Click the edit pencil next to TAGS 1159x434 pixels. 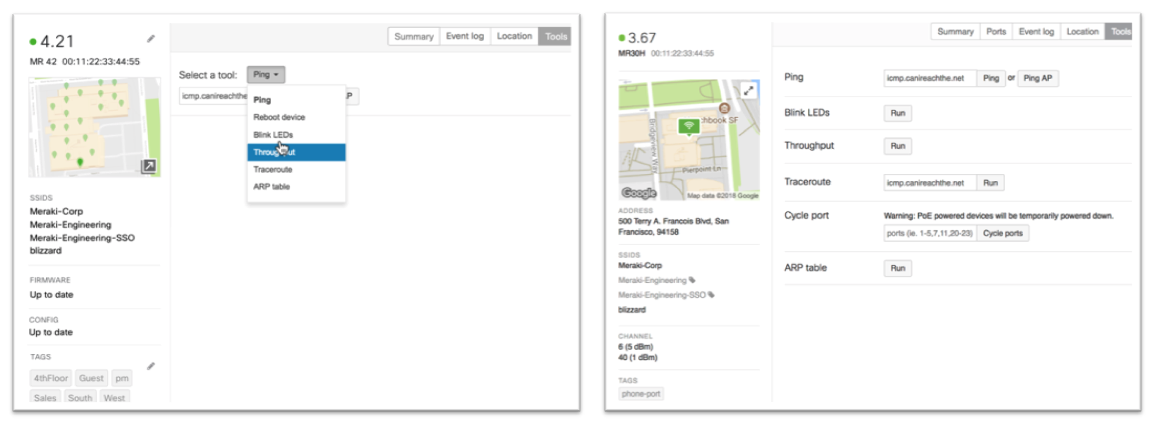tap(151, 366)
